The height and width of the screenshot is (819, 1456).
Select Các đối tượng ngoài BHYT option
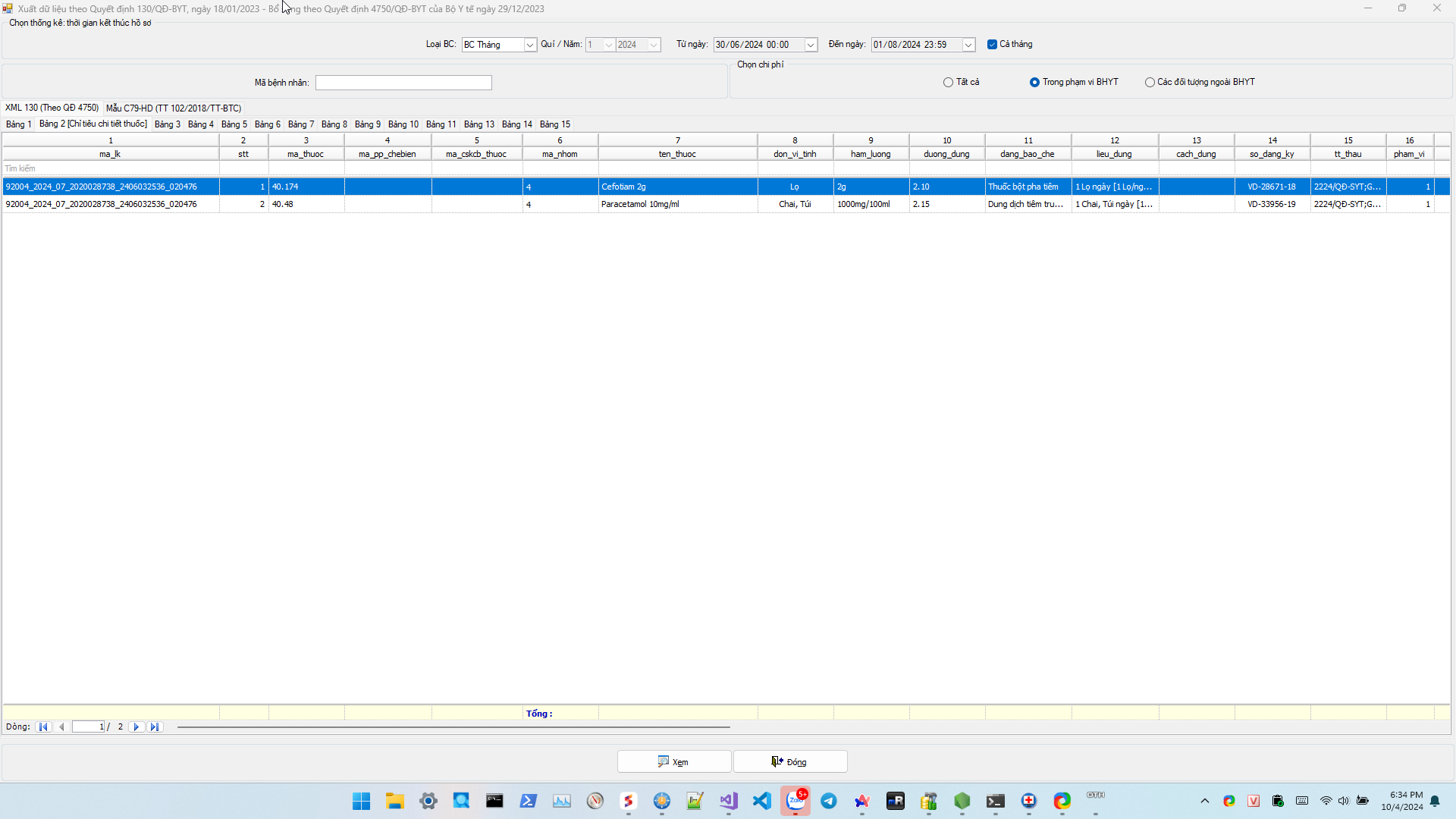click(x=1150, y=83)
